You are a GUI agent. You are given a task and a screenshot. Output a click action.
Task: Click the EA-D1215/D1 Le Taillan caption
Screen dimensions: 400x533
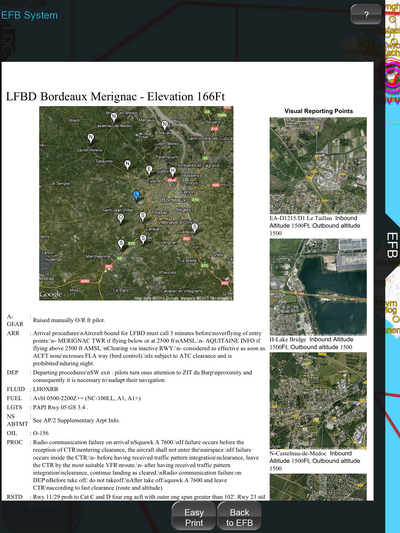(315, 225)
